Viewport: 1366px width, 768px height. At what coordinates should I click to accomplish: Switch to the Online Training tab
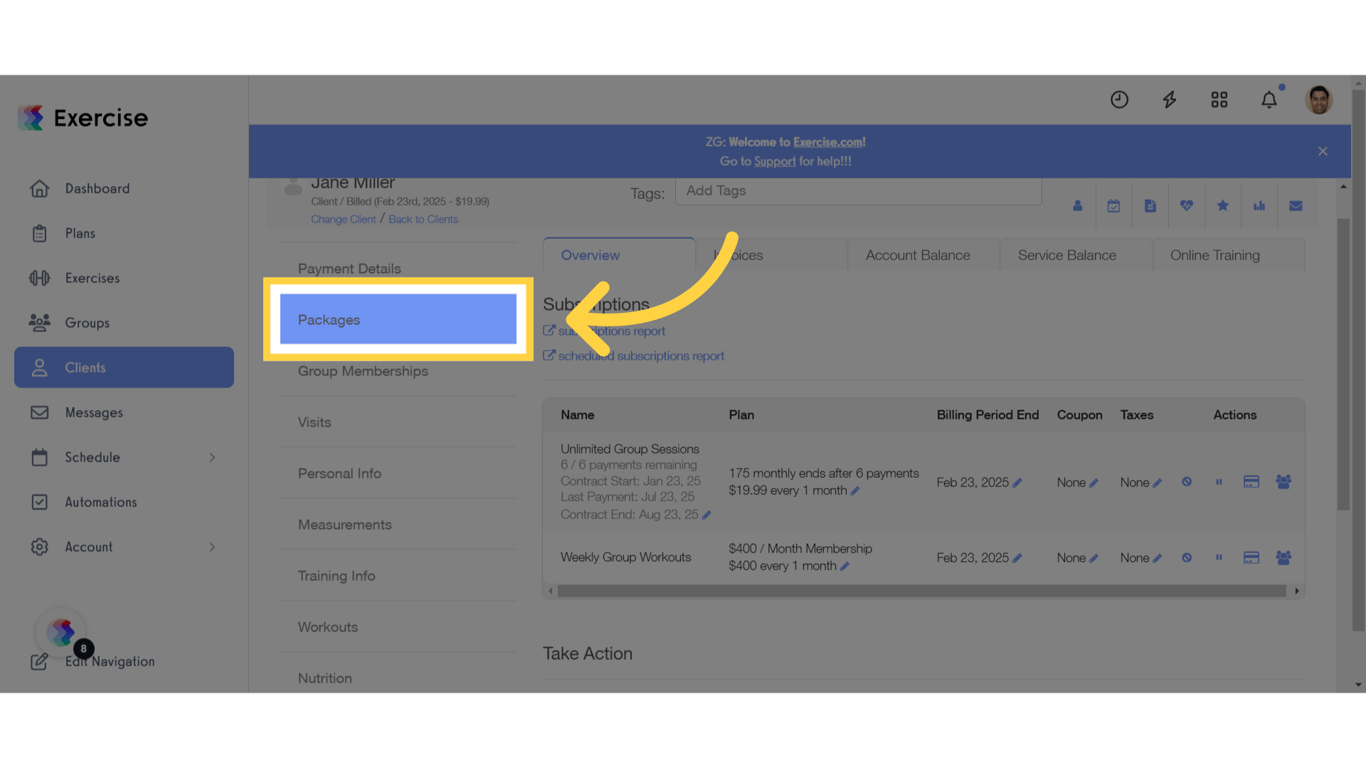pos(1215,255)
